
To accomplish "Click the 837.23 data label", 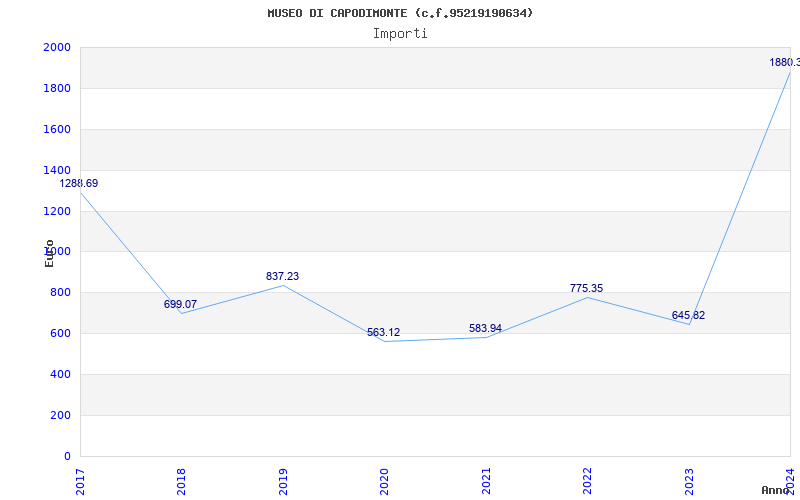I will click(x=282, y=276).
